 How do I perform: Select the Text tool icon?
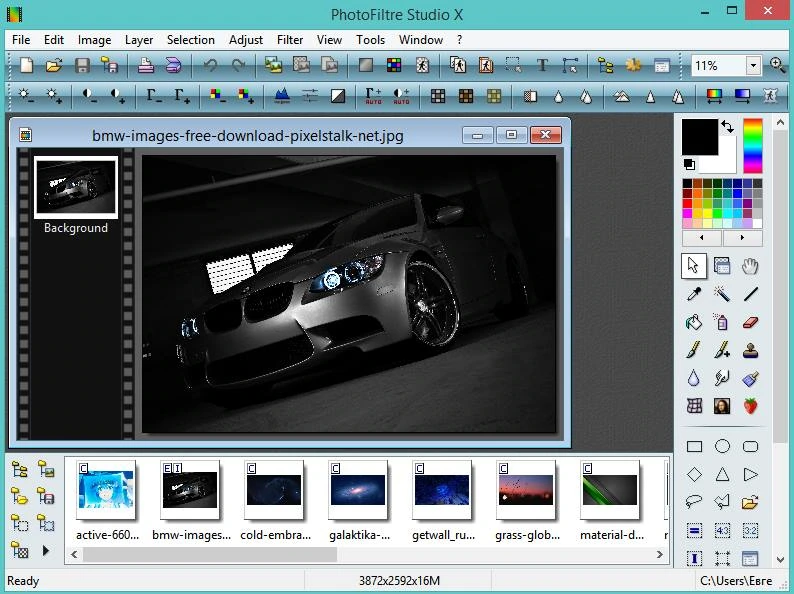tap(542, 65)
